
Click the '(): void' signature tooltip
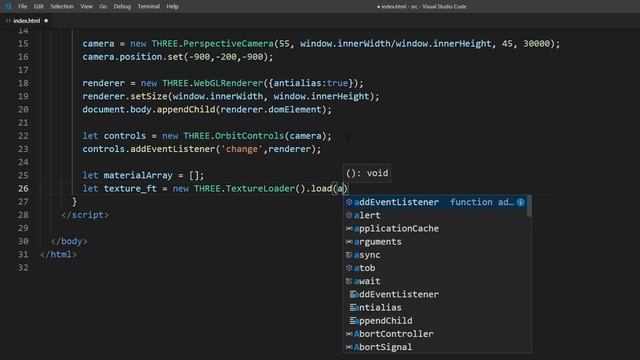click(x=367, y=173)
